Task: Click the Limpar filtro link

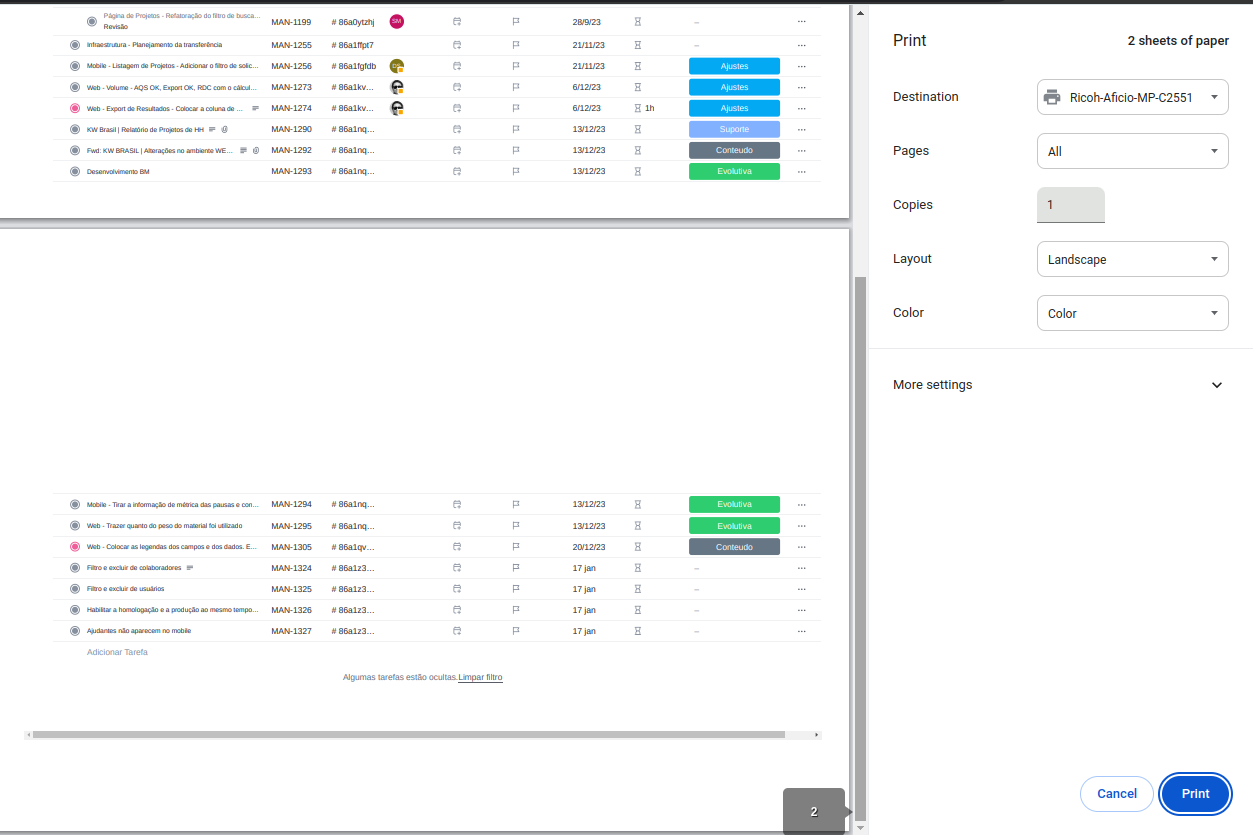Action: coord(480,677)
